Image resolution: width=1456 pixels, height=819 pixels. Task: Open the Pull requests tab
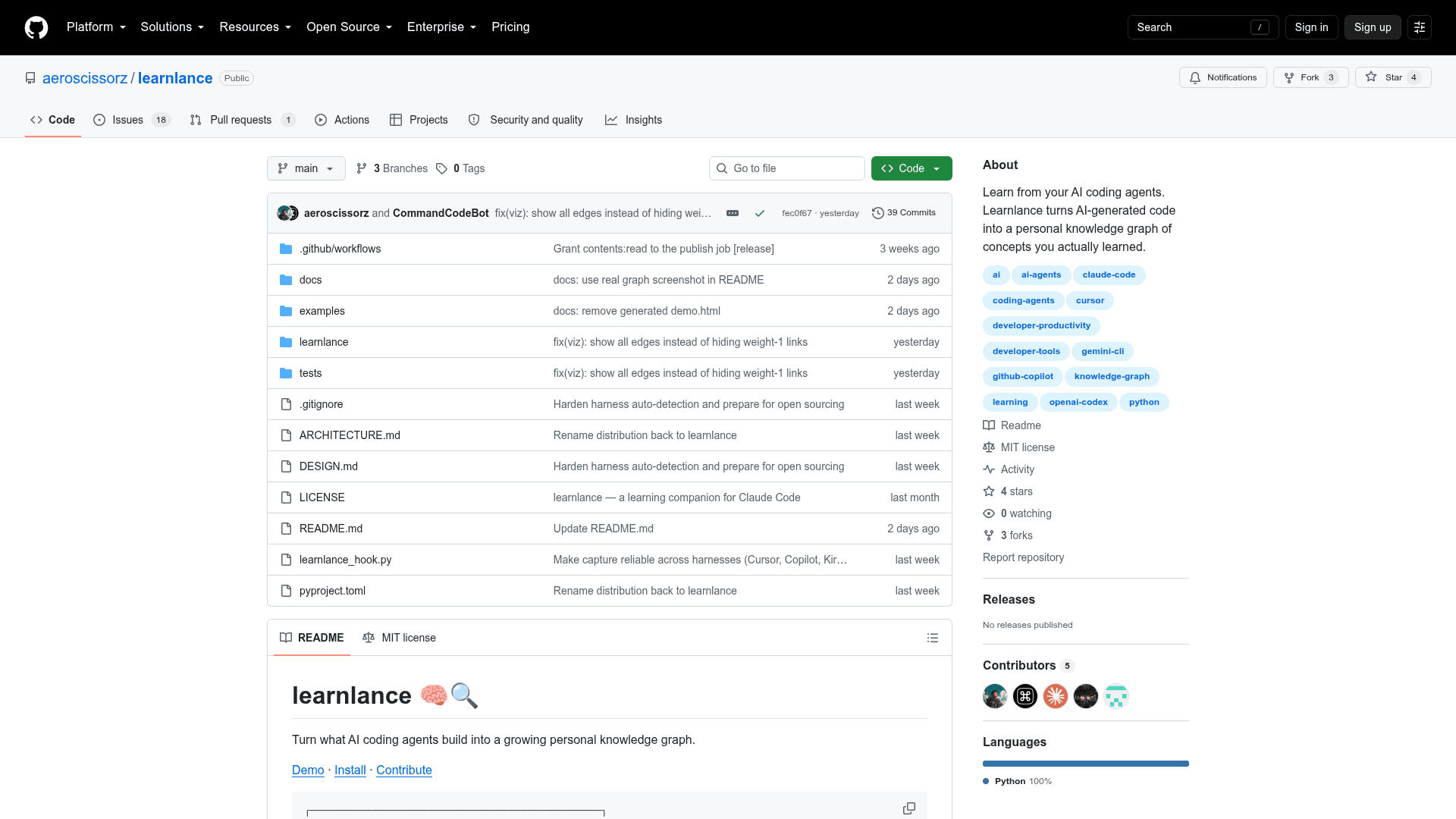click(242, 120)
